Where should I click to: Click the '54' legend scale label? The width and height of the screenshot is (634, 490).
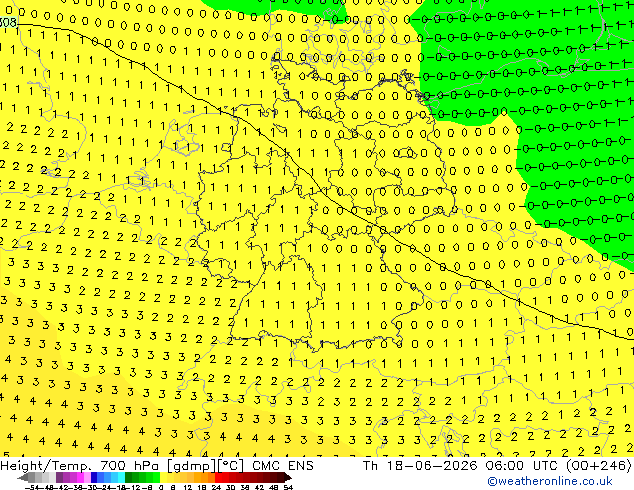tap(287, 487)
